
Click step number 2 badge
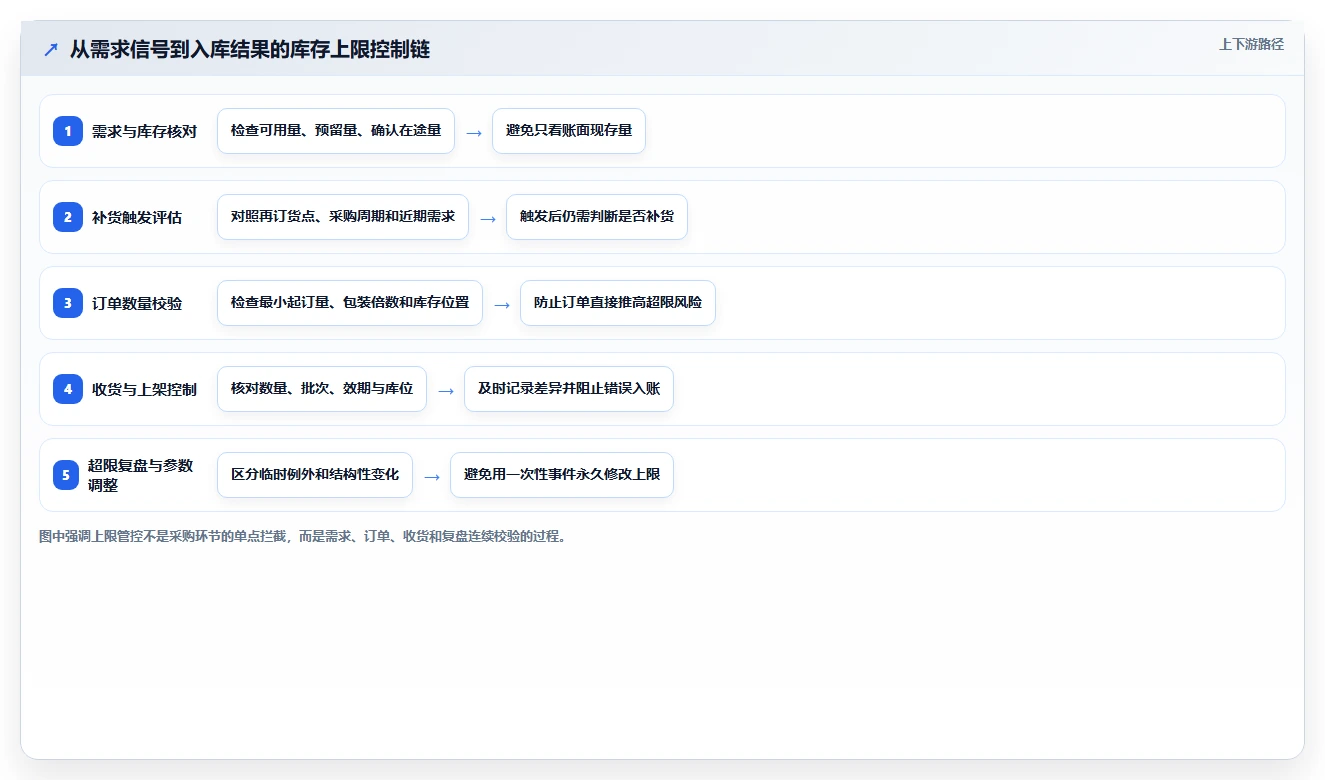point(68,217)
